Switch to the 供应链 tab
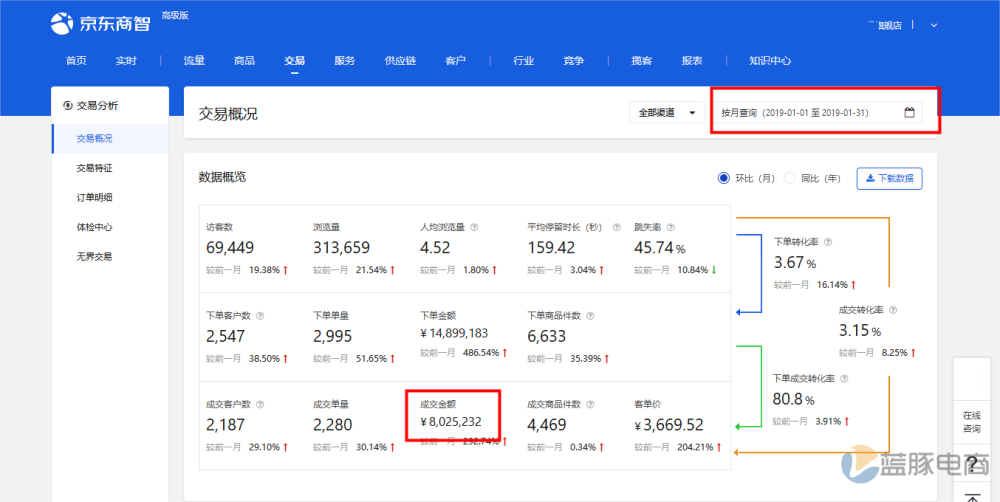Screen dimensions: 1000x502 pyautogui.click(x=400, y=61)
